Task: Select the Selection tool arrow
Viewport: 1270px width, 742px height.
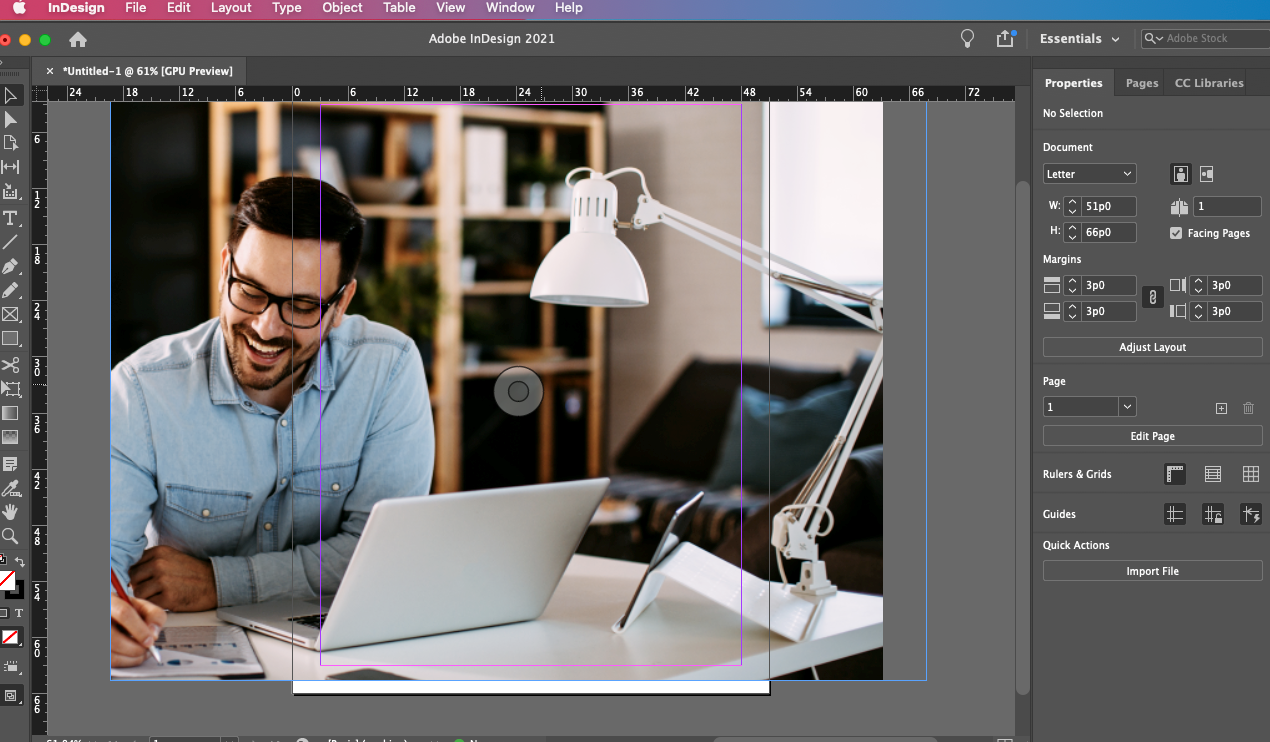Action: click(x=10, y=96)
